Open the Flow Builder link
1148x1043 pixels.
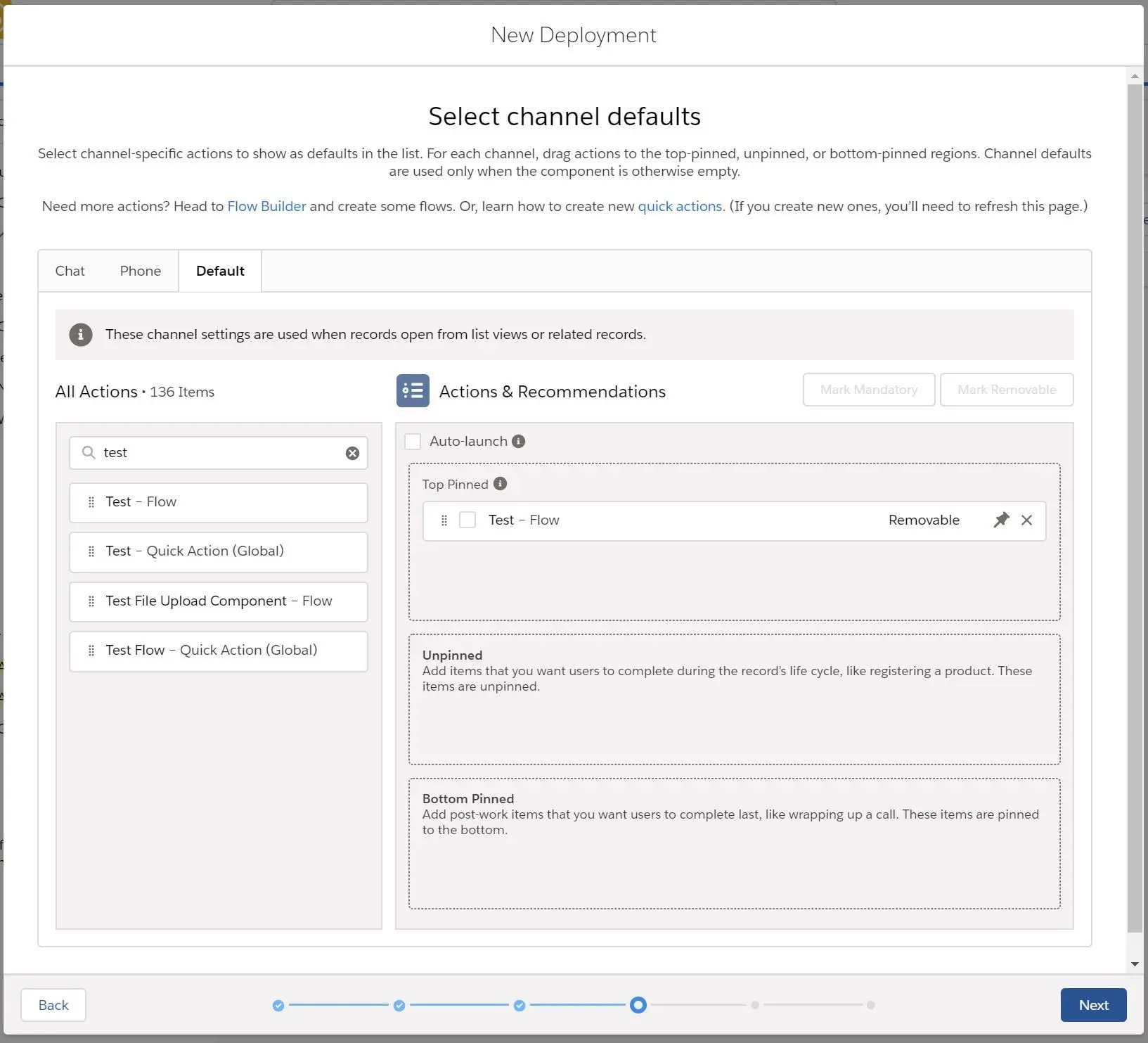coord(266,206)
